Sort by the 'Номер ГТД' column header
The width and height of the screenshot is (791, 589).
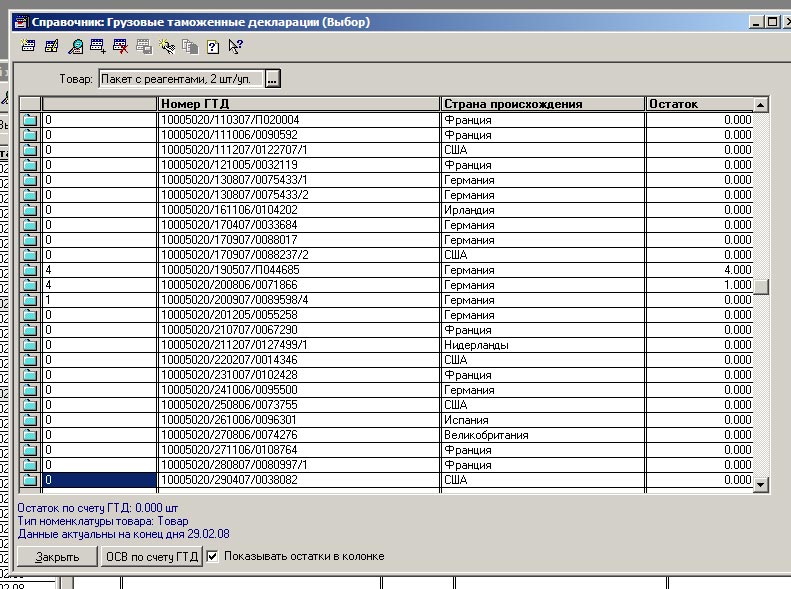point(298,104)
